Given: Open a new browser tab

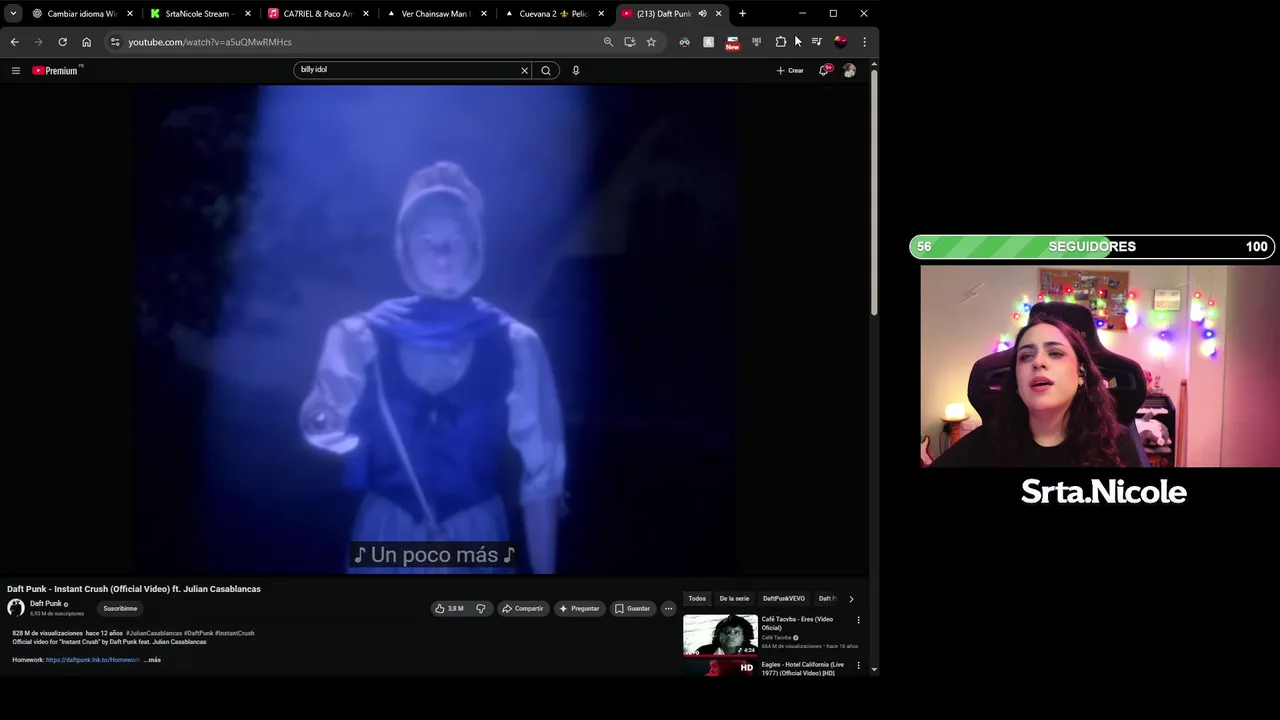Looking at the screenshot, I should pos(742,14).
